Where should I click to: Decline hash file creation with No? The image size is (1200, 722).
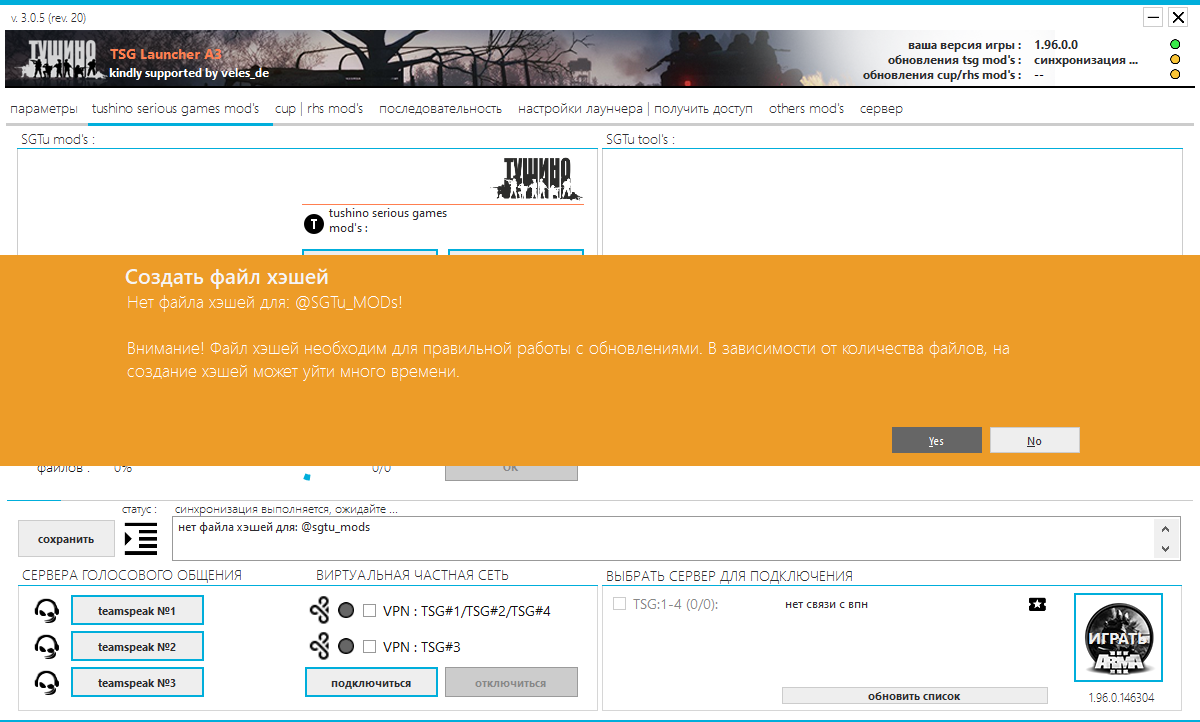tap(1034, 441)
